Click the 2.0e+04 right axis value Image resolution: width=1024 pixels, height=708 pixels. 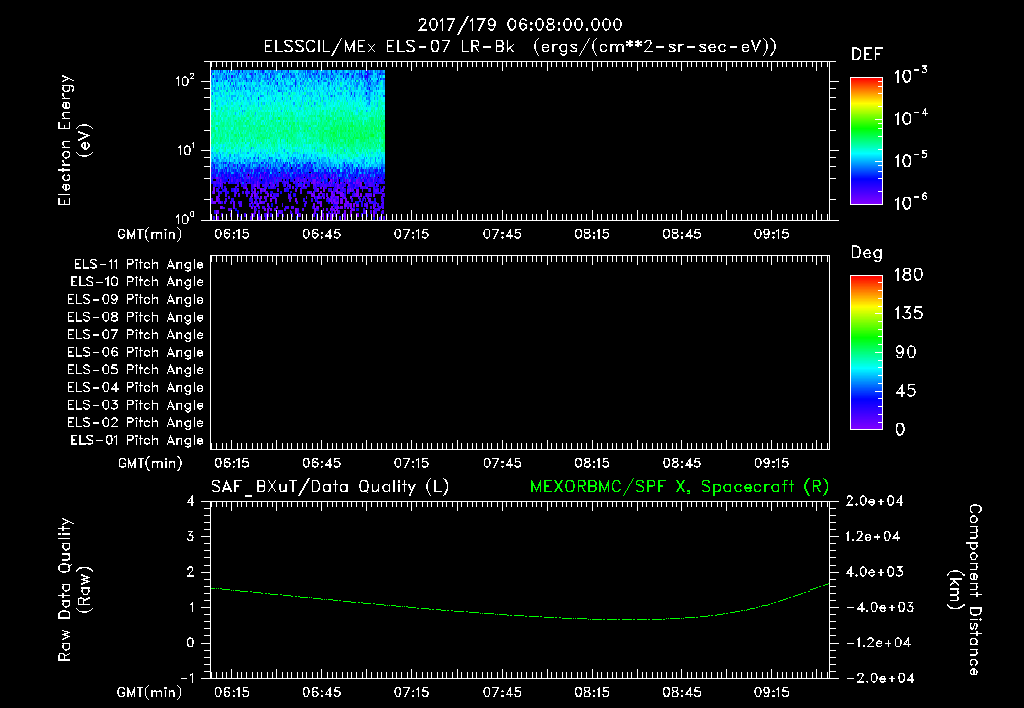point(874,502)
